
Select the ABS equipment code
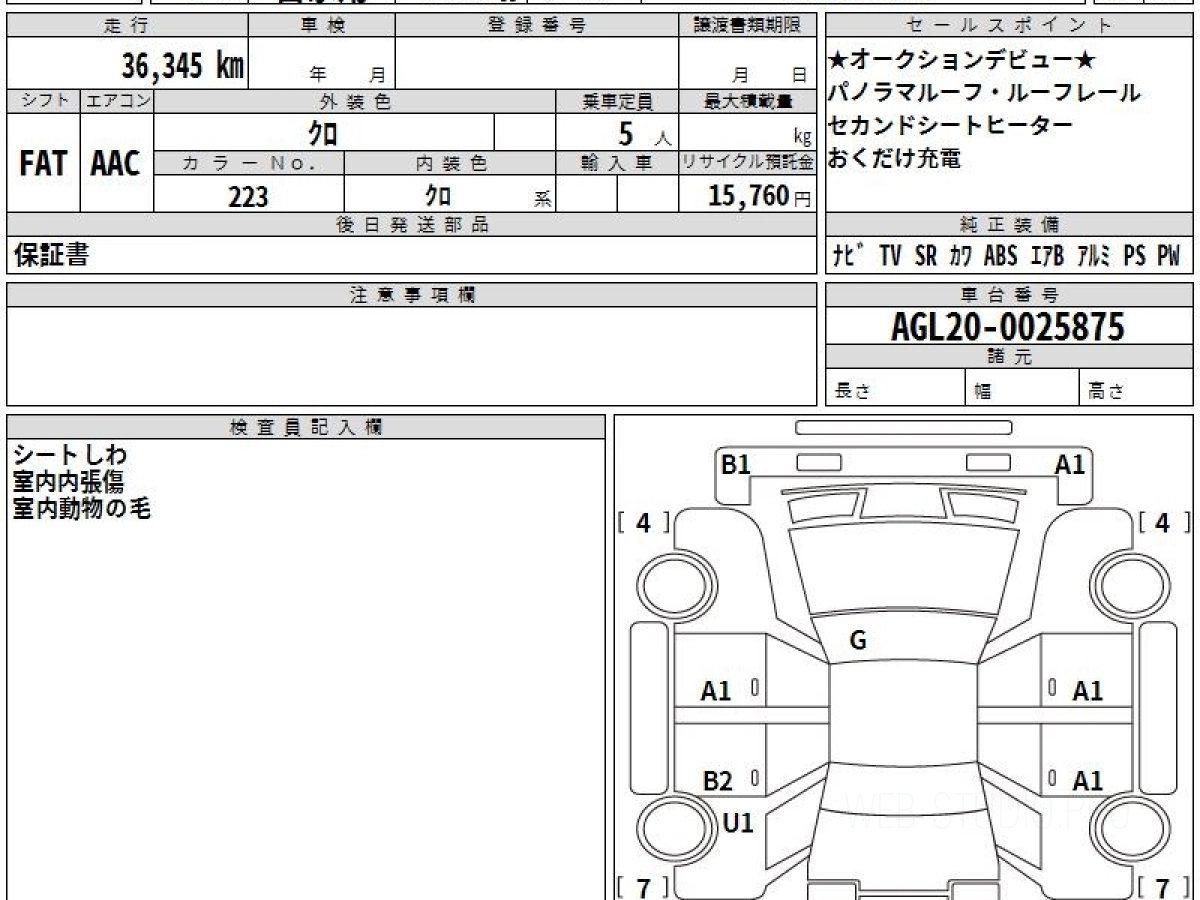tap(1000, 256)
